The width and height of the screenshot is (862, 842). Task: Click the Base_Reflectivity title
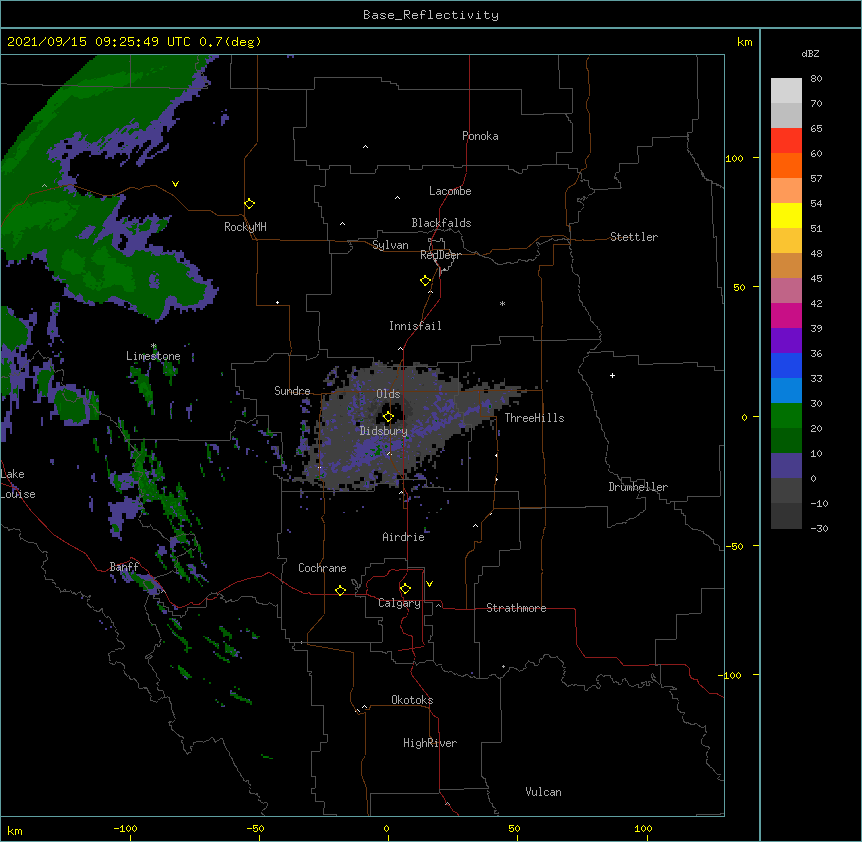431,15
